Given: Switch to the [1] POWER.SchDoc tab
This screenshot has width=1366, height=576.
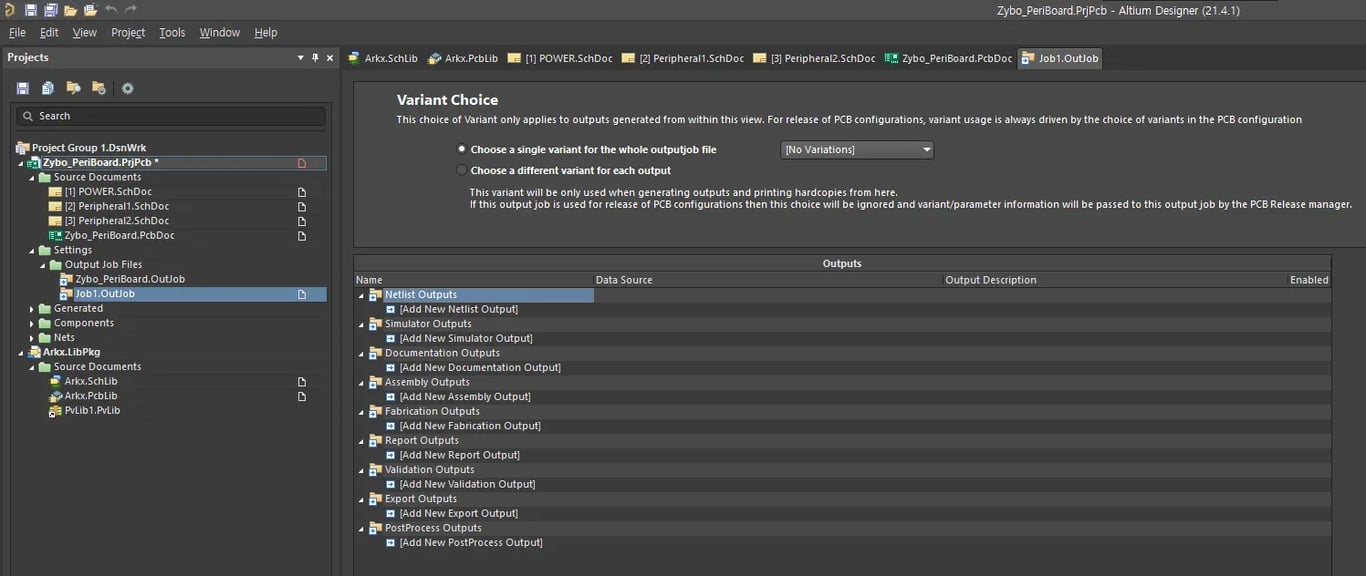Looking at the screenshot, I should pos(560,58).
